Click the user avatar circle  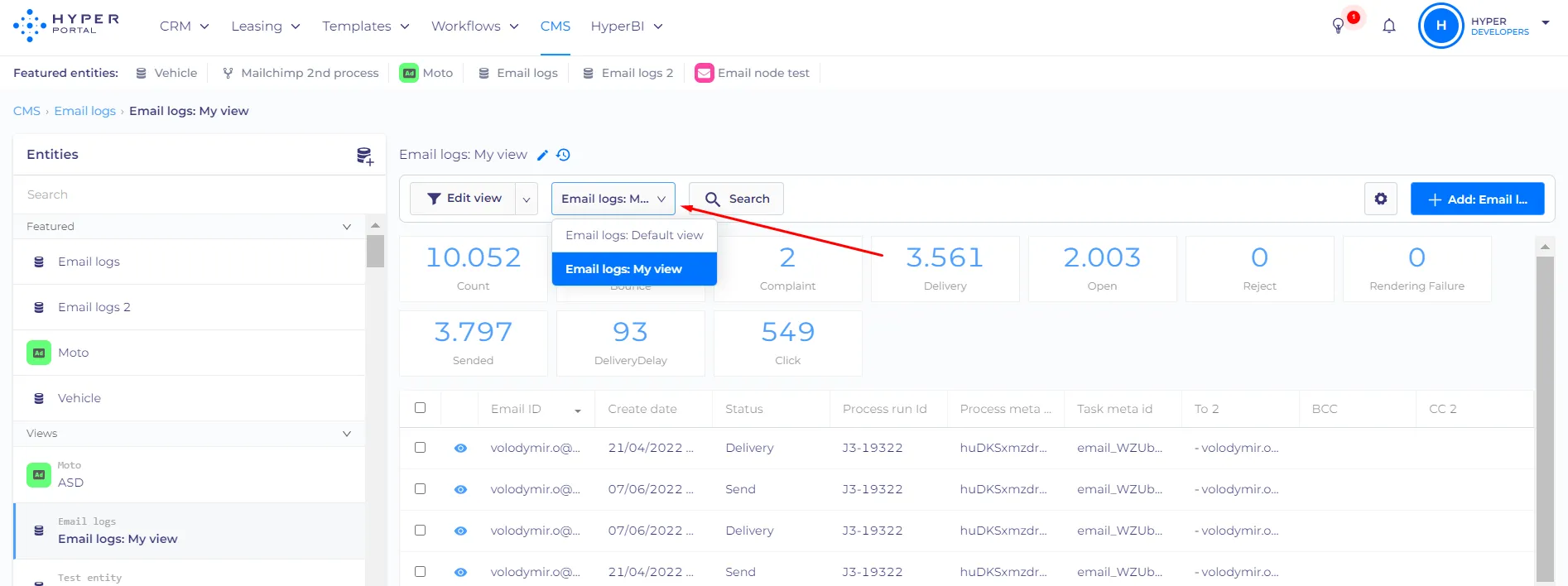tap(1441, 26)
